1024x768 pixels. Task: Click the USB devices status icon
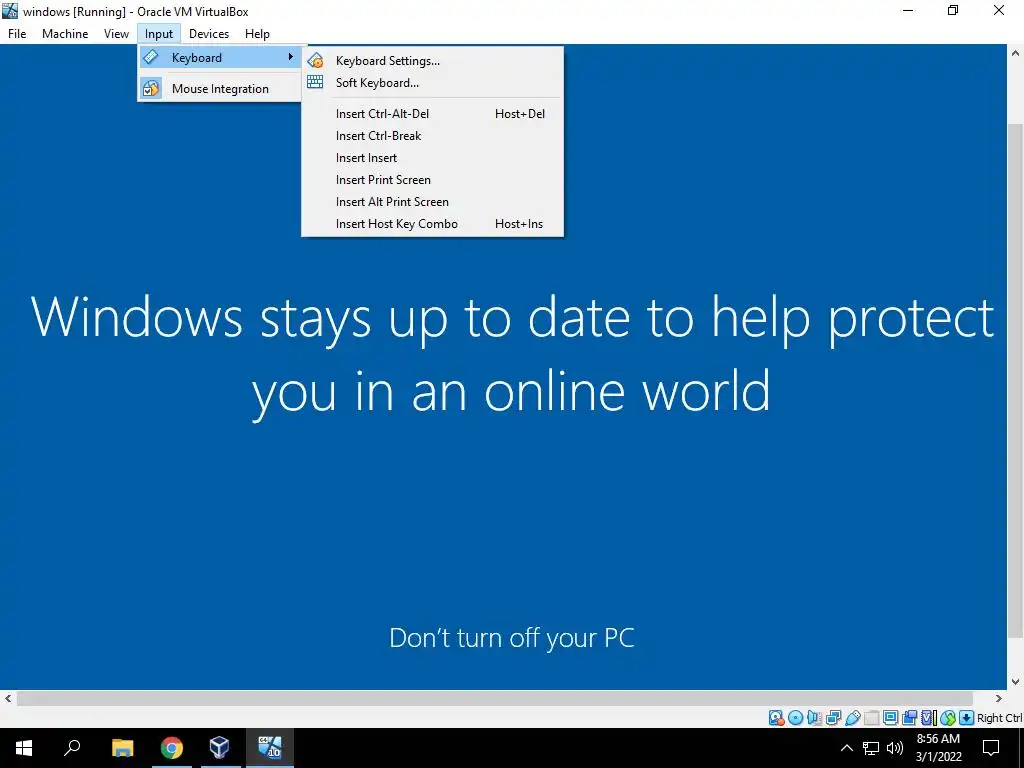coord(852,718)
